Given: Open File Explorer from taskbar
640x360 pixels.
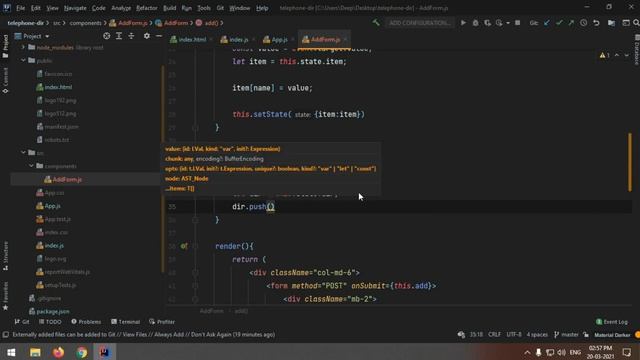Looking at the screenshot, I should (x=35, y=352).
